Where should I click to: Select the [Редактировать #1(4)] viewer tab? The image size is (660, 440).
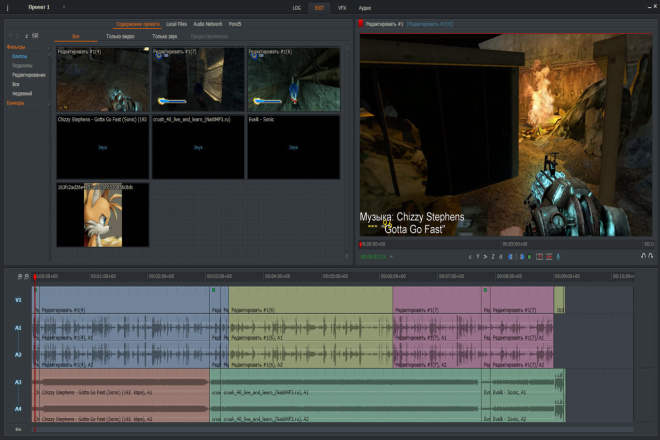point(430,24)
